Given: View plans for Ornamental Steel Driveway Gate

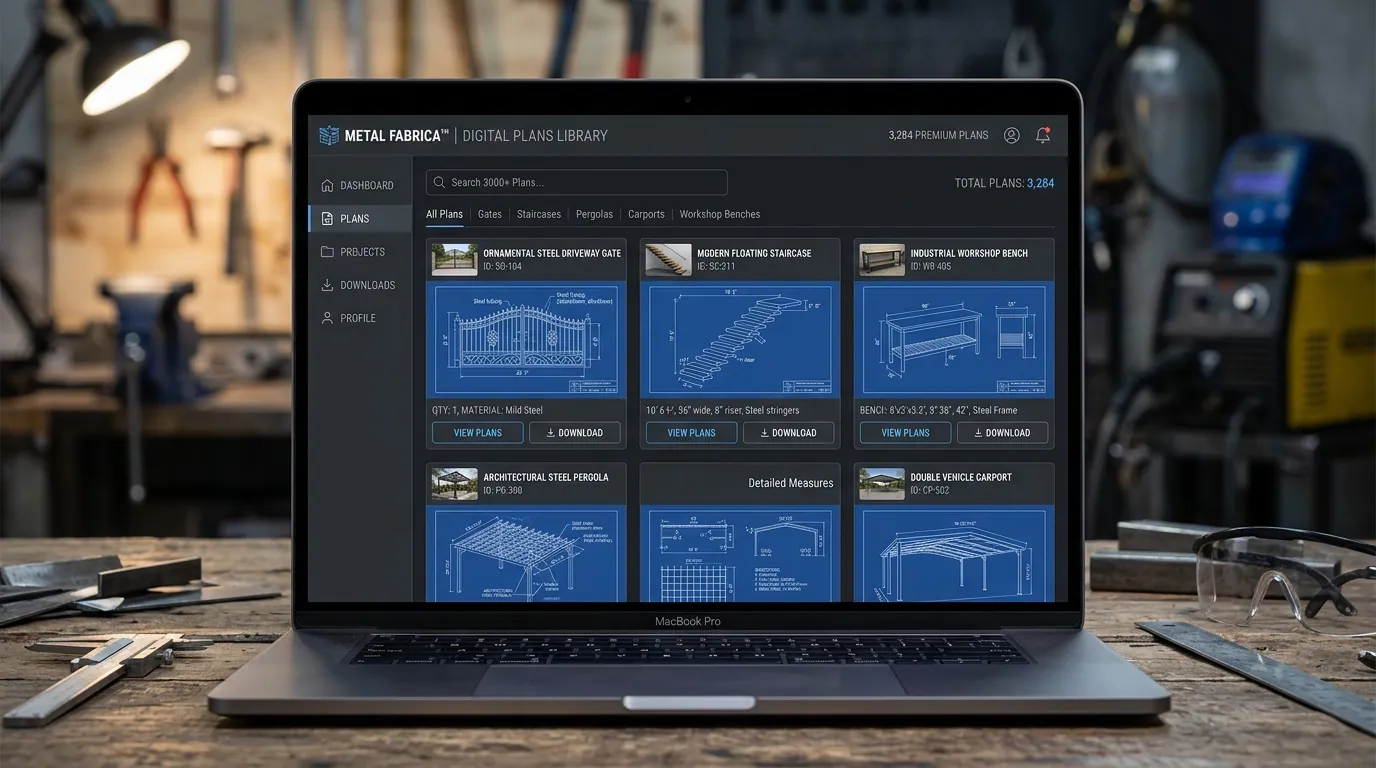Looking at the screenshot, I should click(478, 433).
